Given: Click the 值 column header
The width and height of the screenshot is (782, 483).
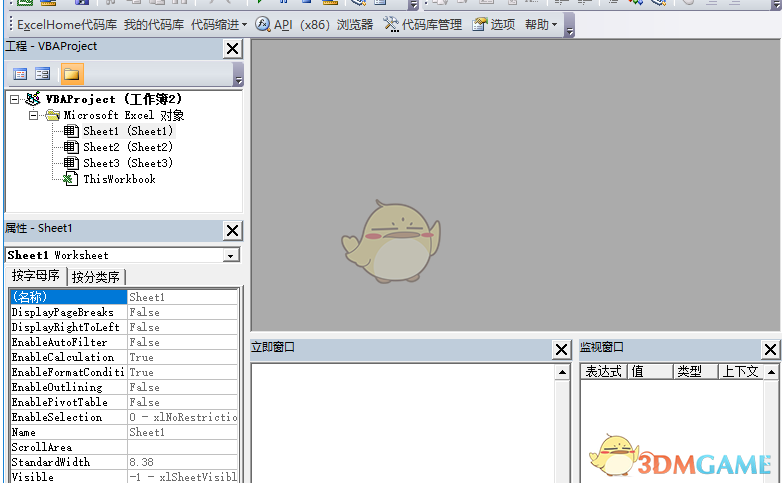Looking at the screenshot, I should [650, 372].
